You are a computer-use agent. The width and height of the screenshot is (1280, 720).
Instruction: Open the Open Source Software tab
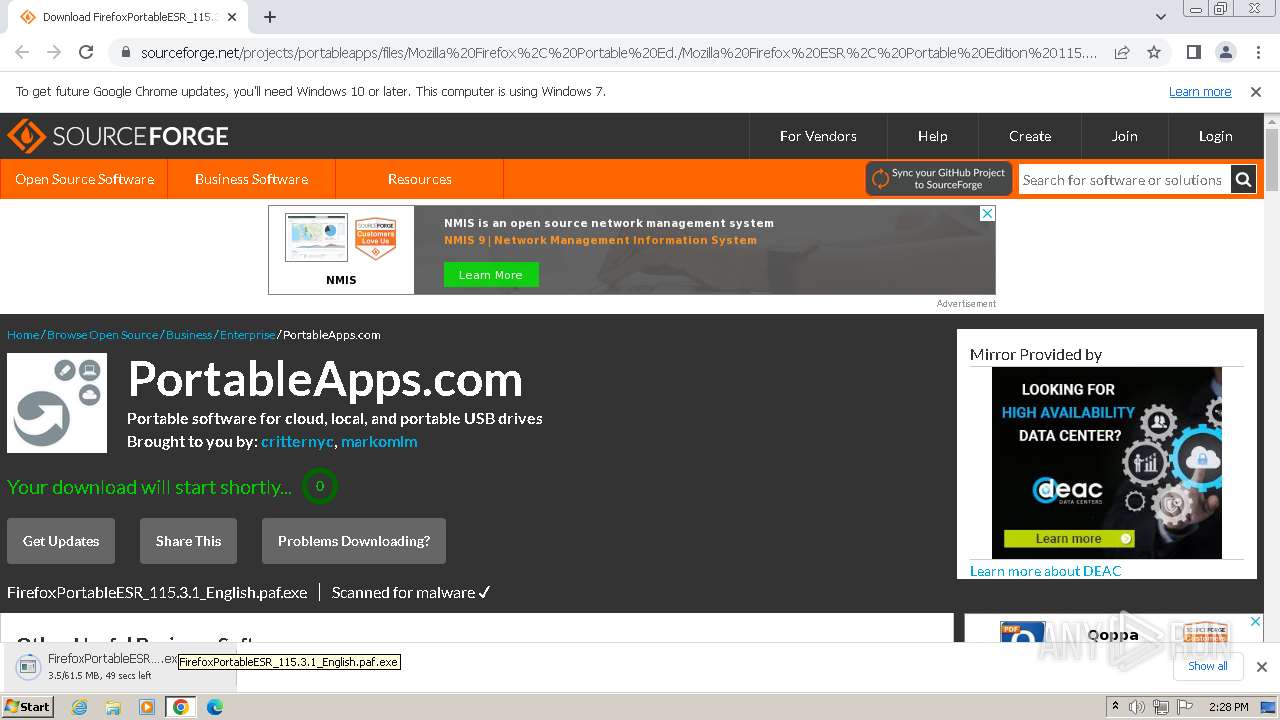(x=84, y=179)
